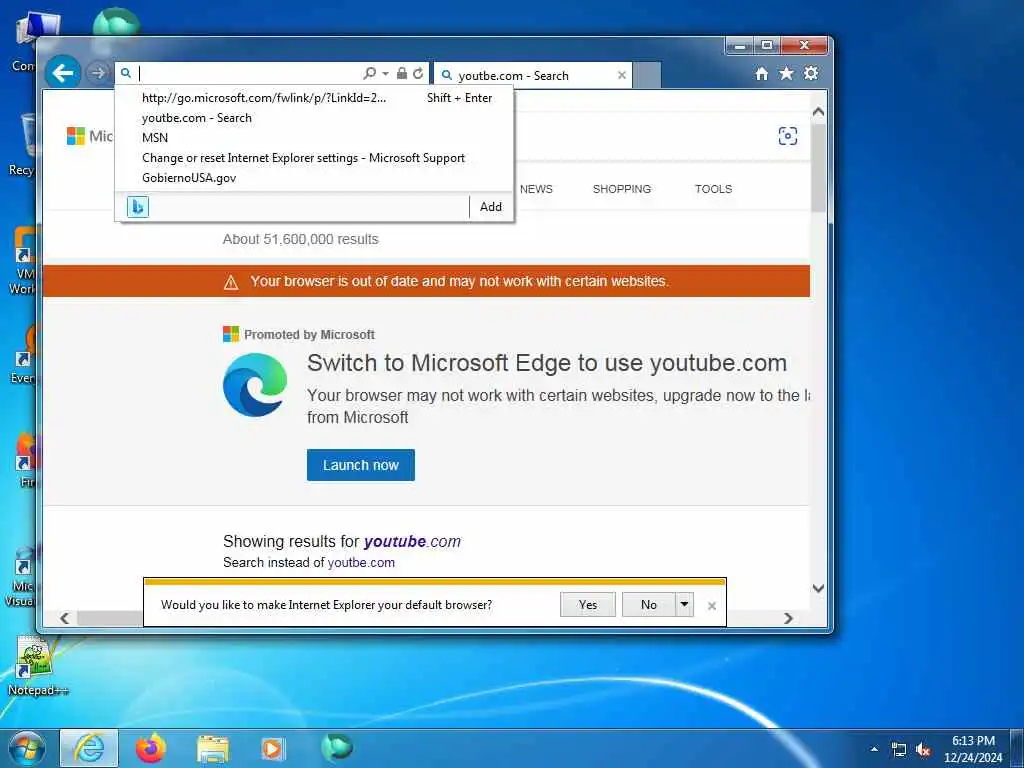The image size is (1024, 768).
Task: Expand the dropdown arrow beside No
Action: coord(684,605)
